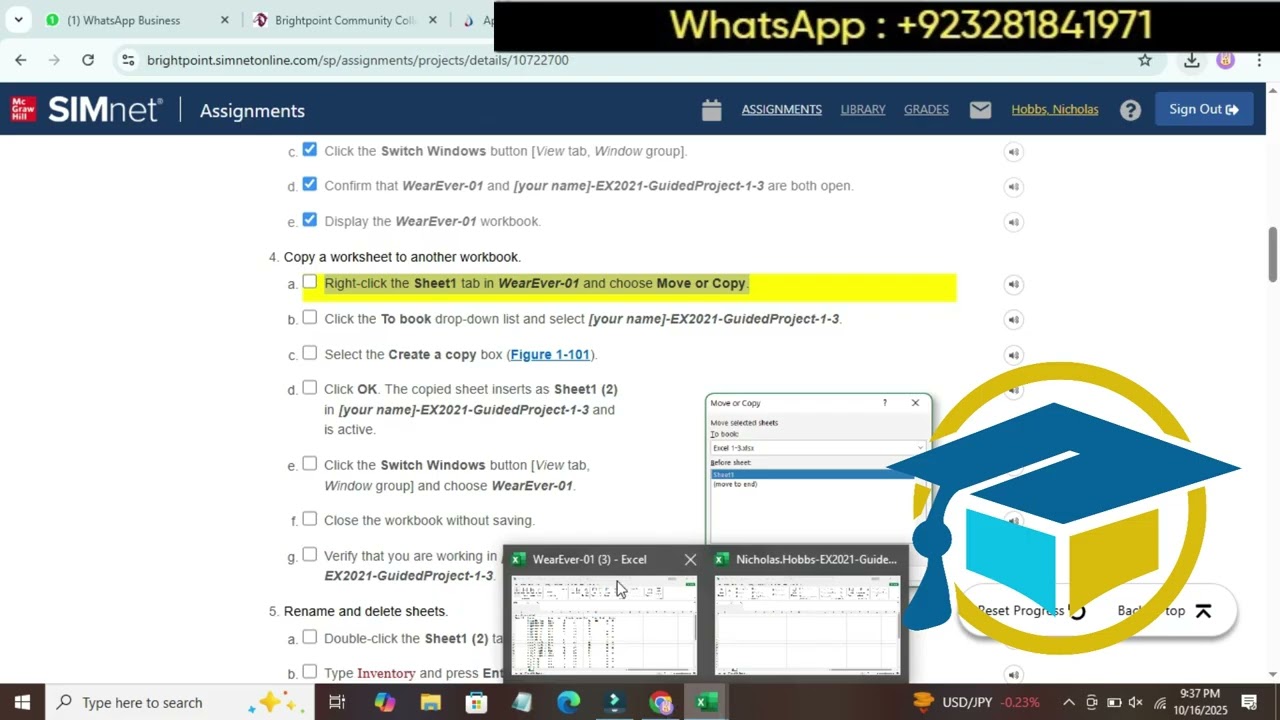Check the Right-click Sheet1 tab step
1280x720 pixels.
(309, 282)
